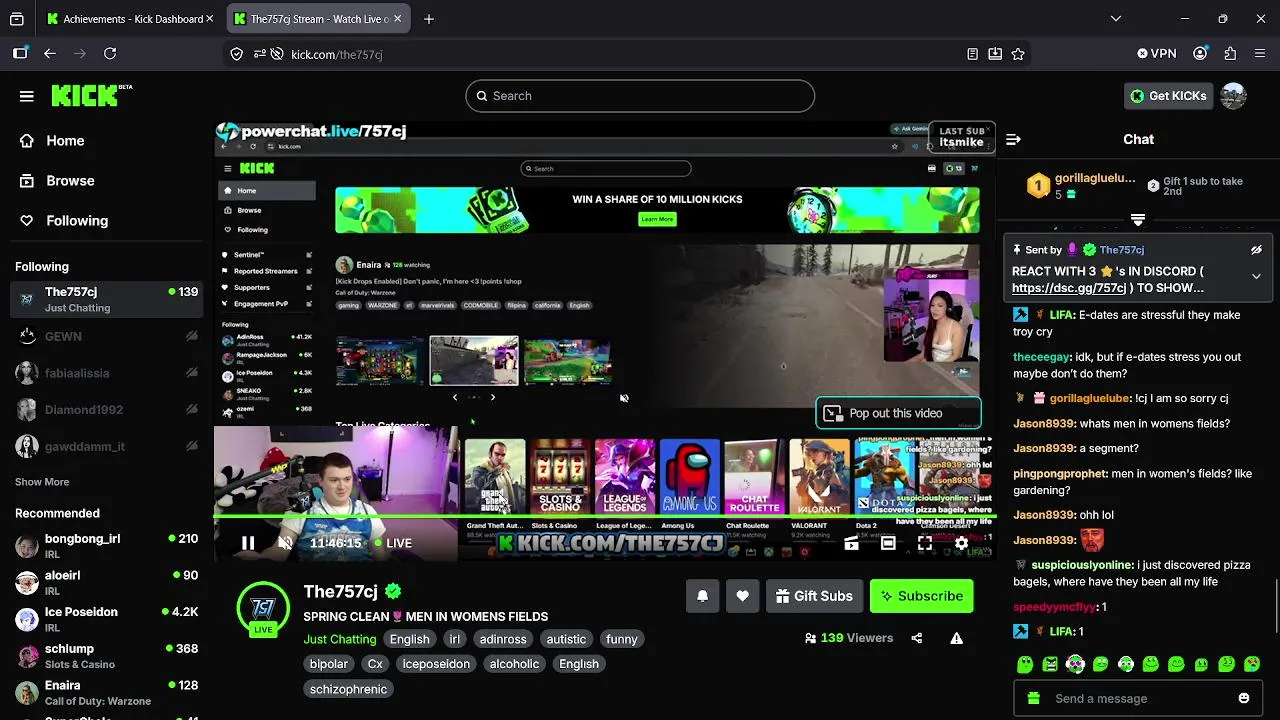Bookmark this page with star
Image resolution: width=1280 pixels, height=720 pixels.
[1018, 54]
